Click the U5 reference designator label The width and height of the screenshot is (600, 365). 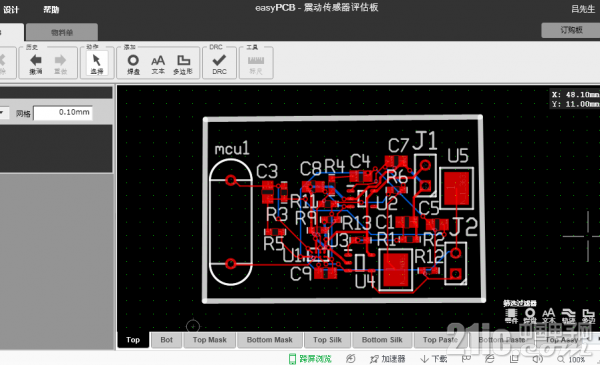click(x=458, y=156)
